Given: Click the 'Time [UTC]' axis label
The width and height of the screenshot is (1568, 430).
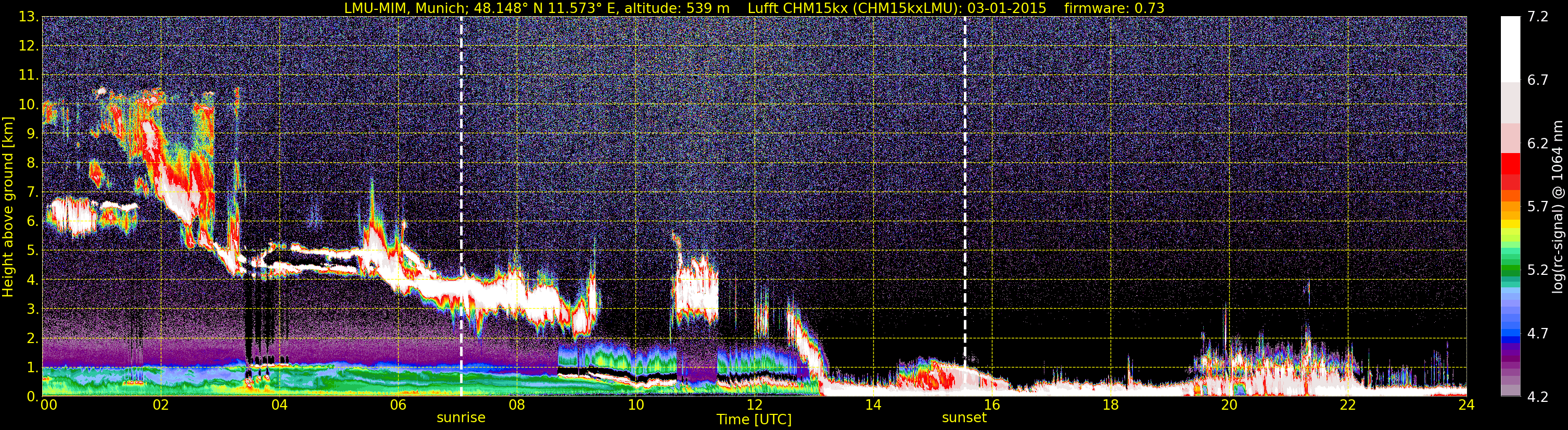Looking at the screenshot, I should click(x=754, y=420).
